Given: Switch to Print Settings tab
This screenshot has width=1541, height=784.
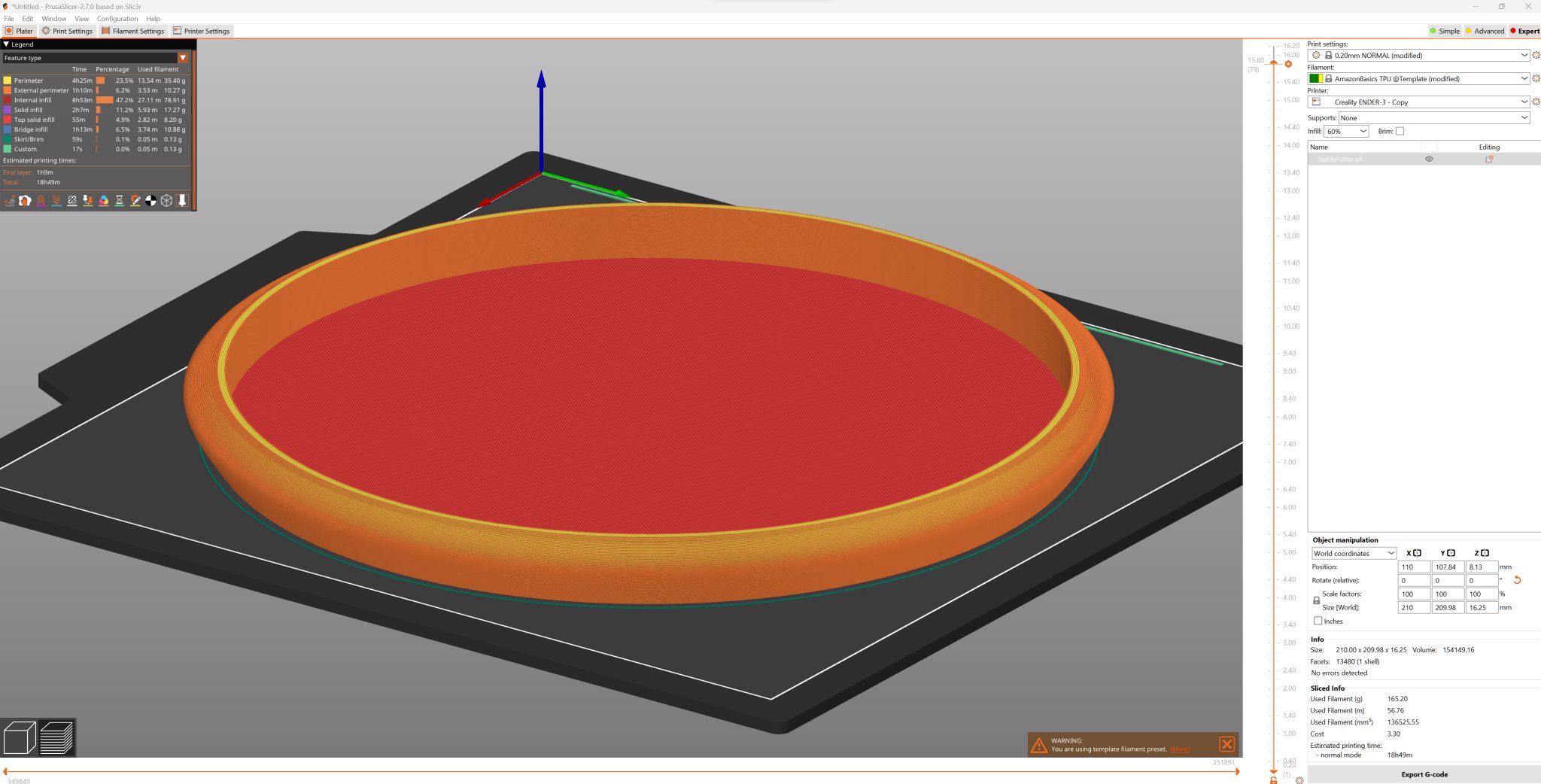Looking at the screenshot, I should click(x=67, y=31).
